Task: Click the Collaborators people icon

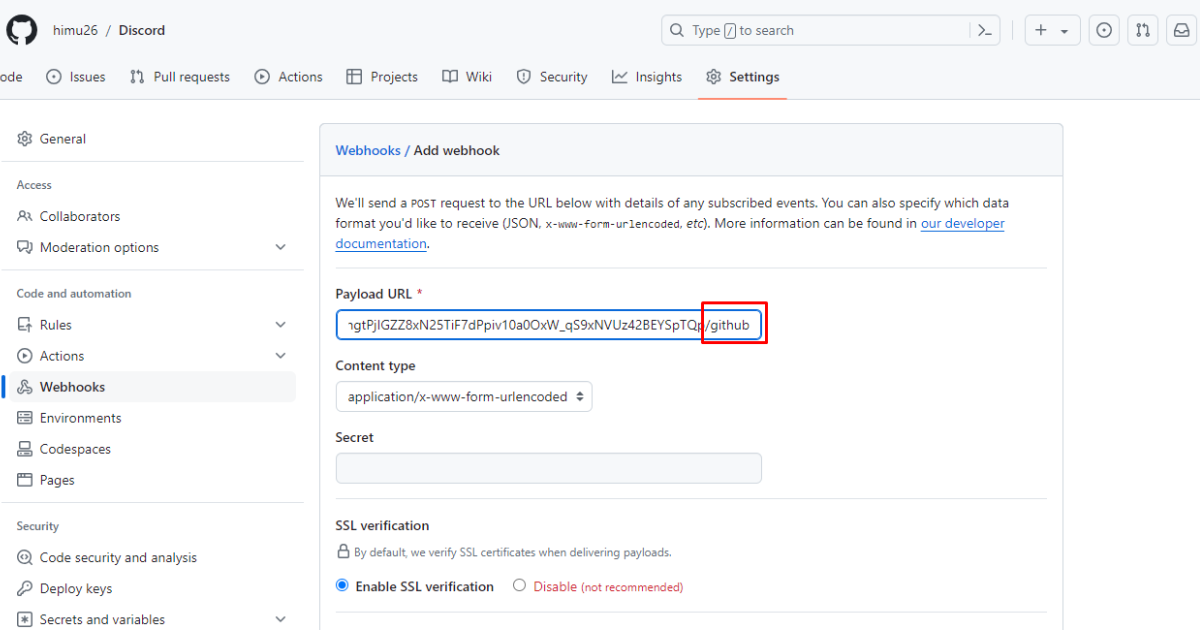Action: (x=25, y=216)
